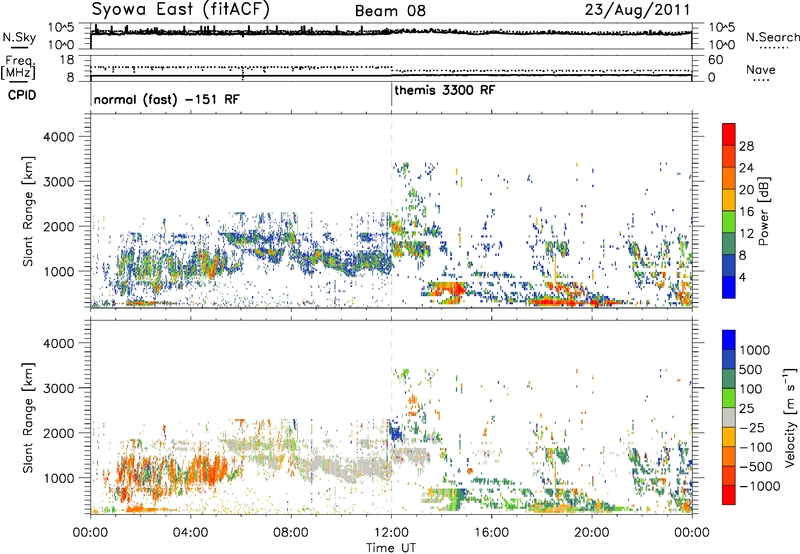The height and width of the screenshot is (554, 800).
Task: Click the 1000 tick in the velocity panel range axis
Action: pos(58,478)
